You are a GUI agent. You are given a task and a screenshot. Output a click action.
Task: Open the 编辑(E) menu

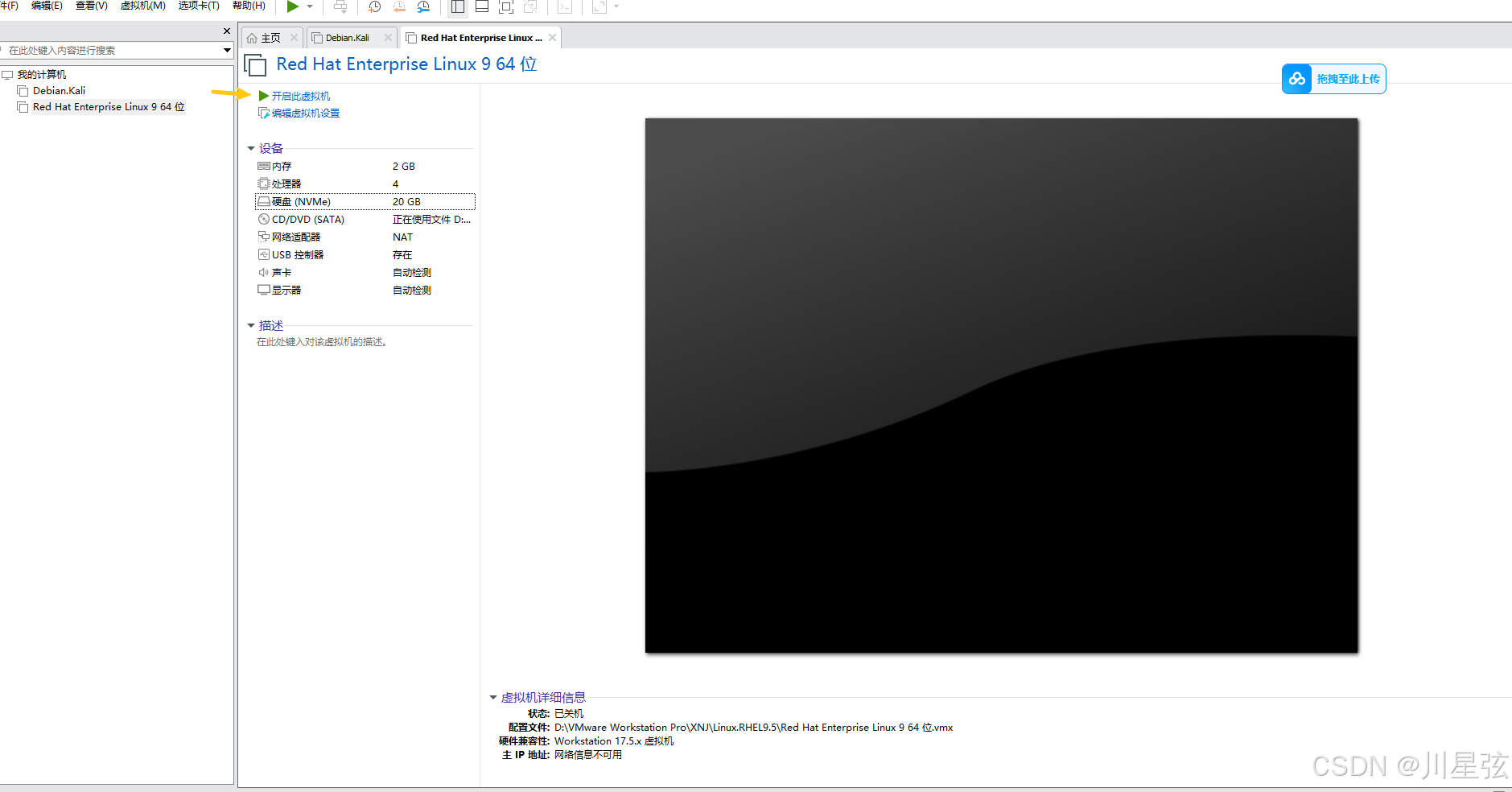coord(47,6)
